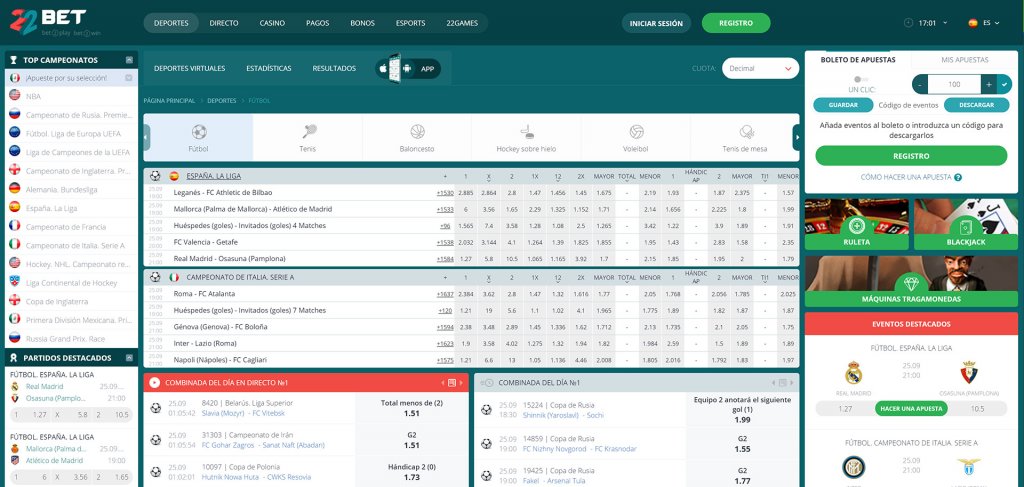Click the Inter crest in Eventos destacados

tap(854, 467)
